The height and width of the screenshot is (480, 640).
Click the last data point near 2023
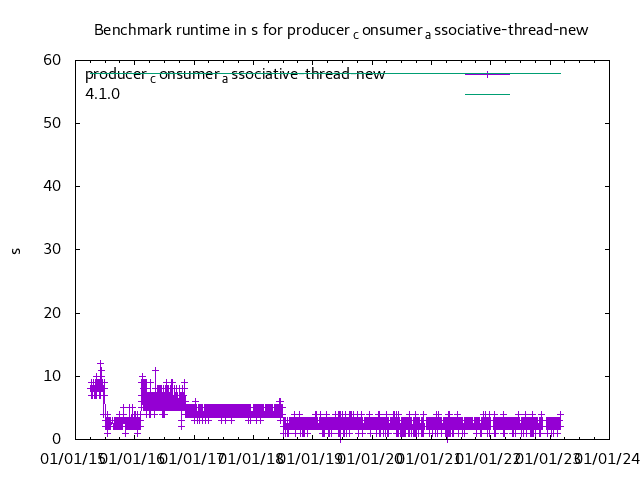[x=560, y=415]
